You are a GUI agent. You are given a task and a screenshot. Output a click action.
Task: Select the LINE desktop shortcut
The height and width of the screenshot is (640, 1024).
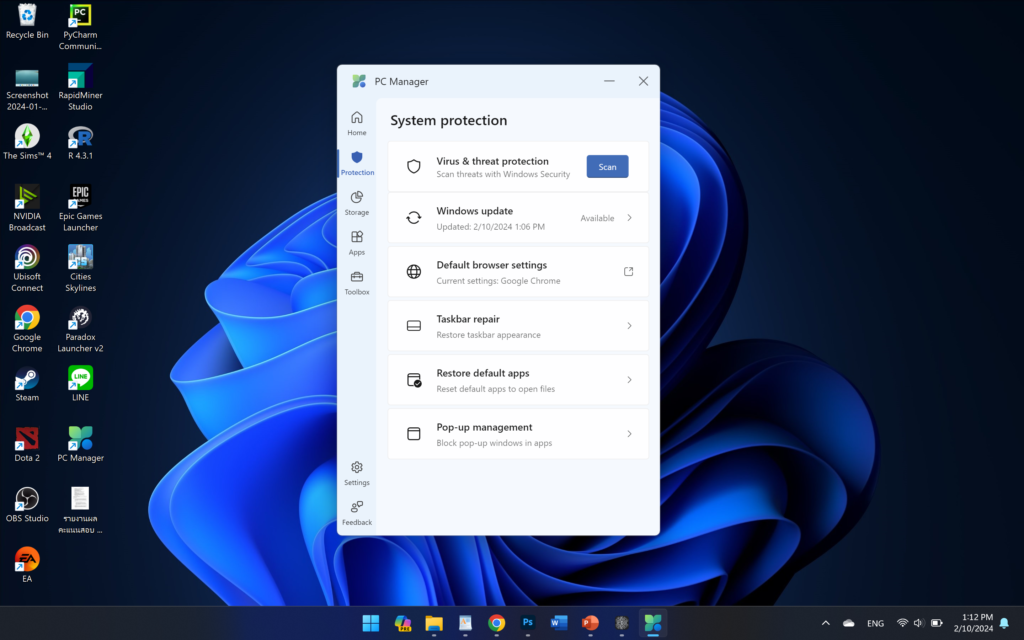point(80,384)
